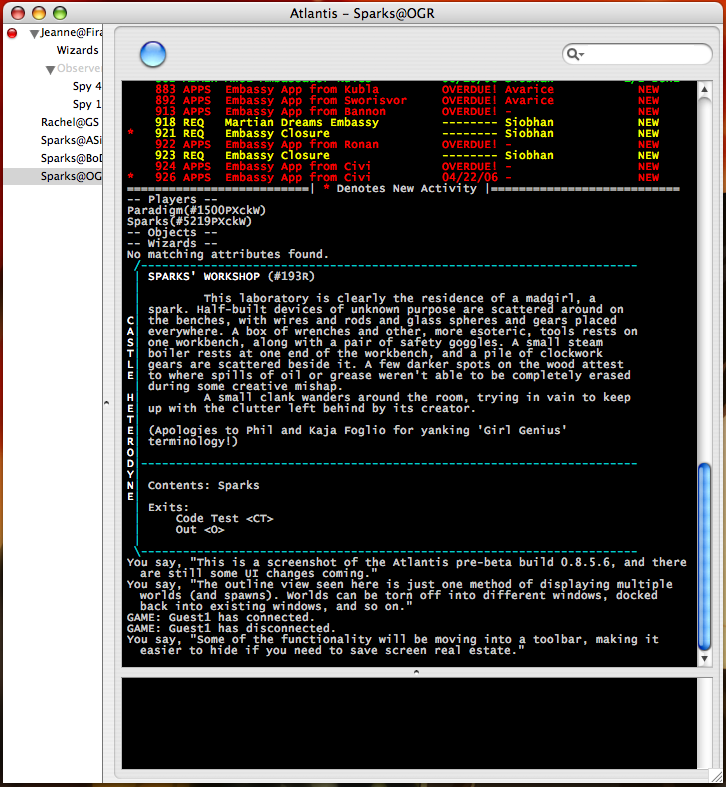Click the 'Code Test <CT>' exit text
726x787 pixels.
pos(224,518)
